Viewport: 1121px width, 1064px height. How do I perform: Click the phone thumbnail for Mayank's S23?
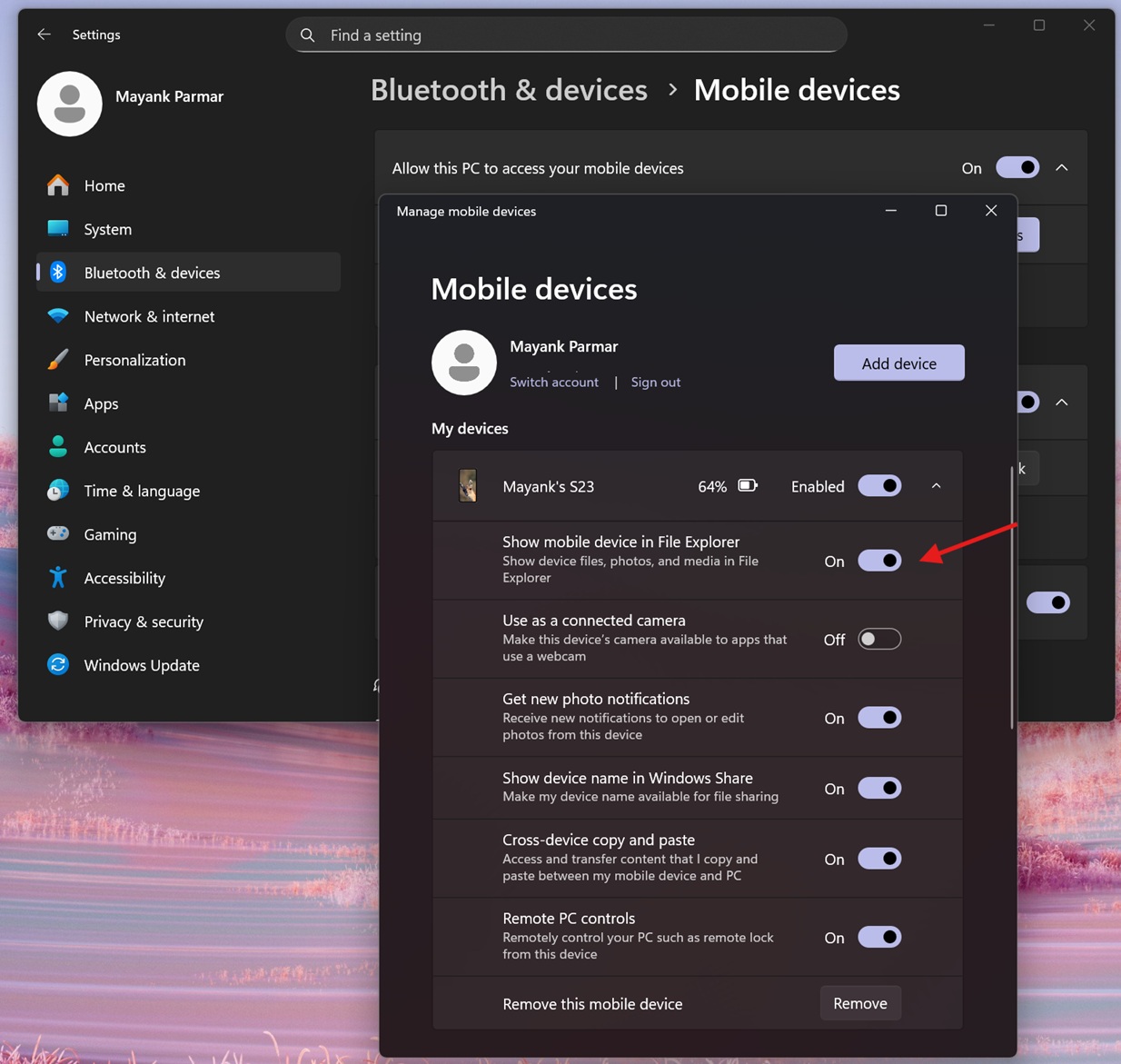[x=468, y=485]
